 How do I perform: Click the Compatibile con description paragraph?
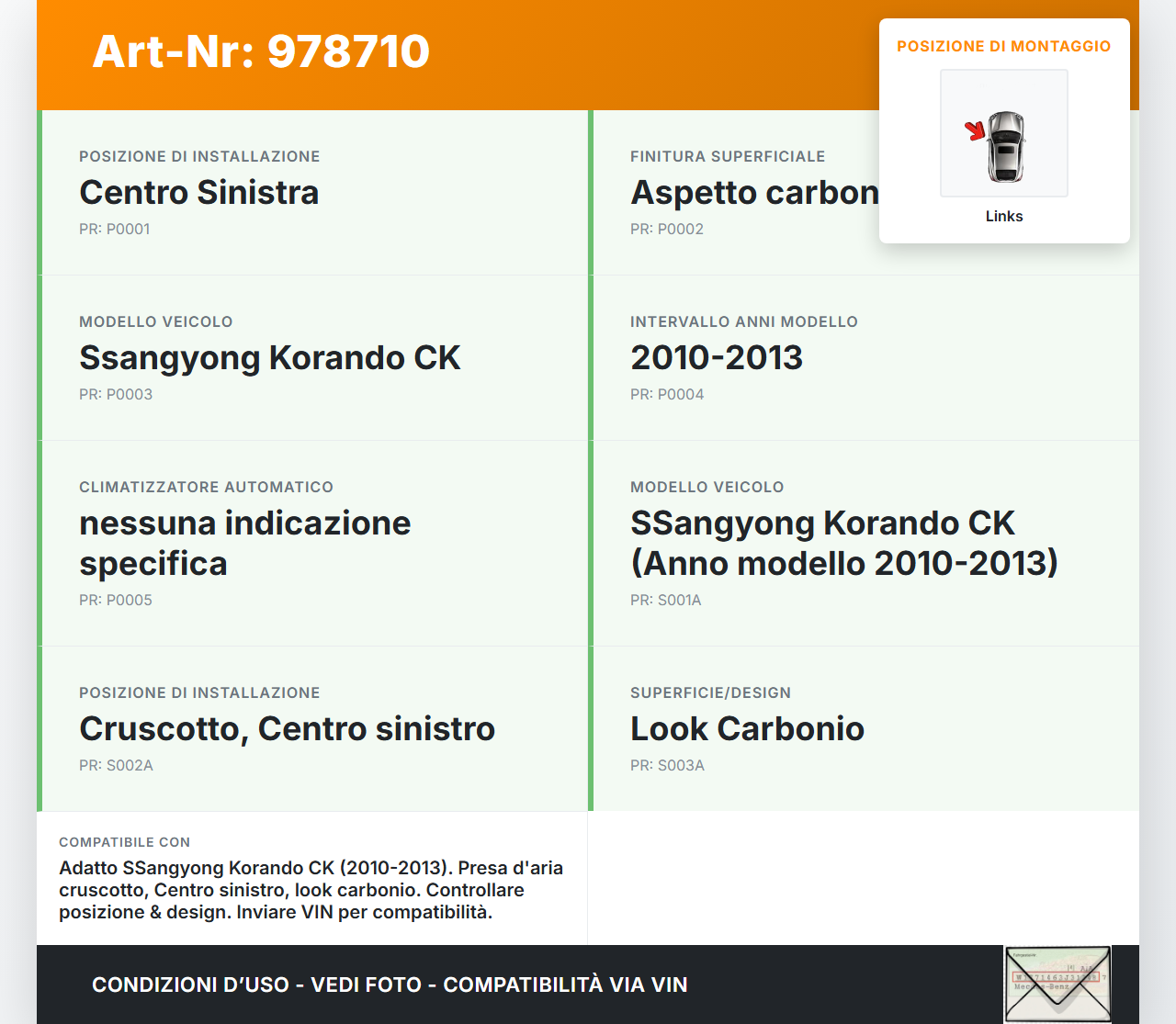click(311, 890)
